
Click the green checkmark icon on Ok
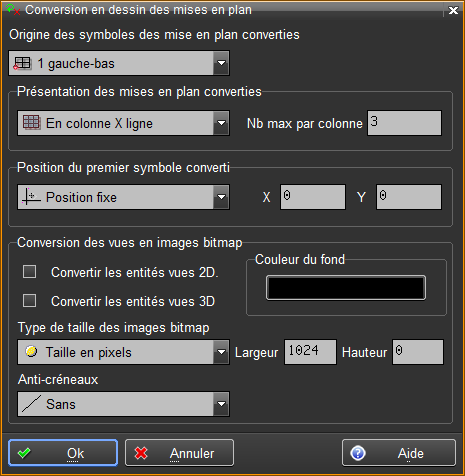coord(24,453)
